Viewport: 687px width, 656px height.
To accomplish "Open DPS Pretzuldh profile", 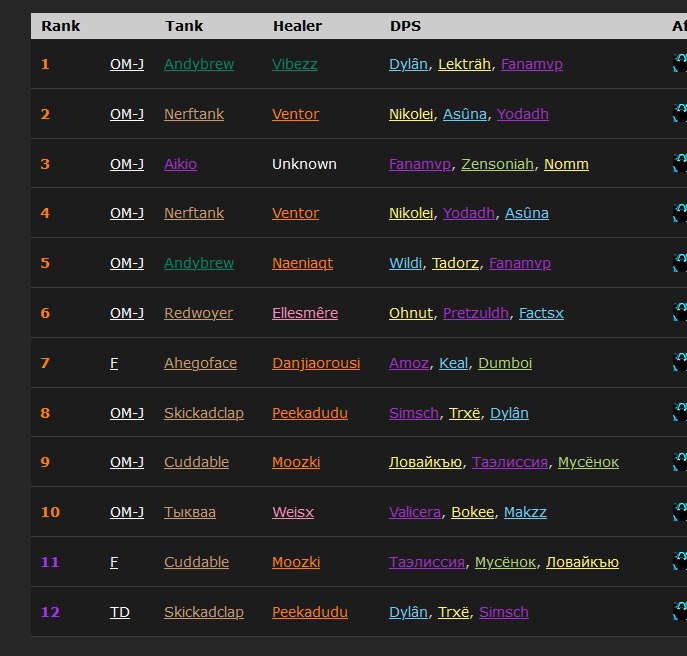I will tap(476, 313).
